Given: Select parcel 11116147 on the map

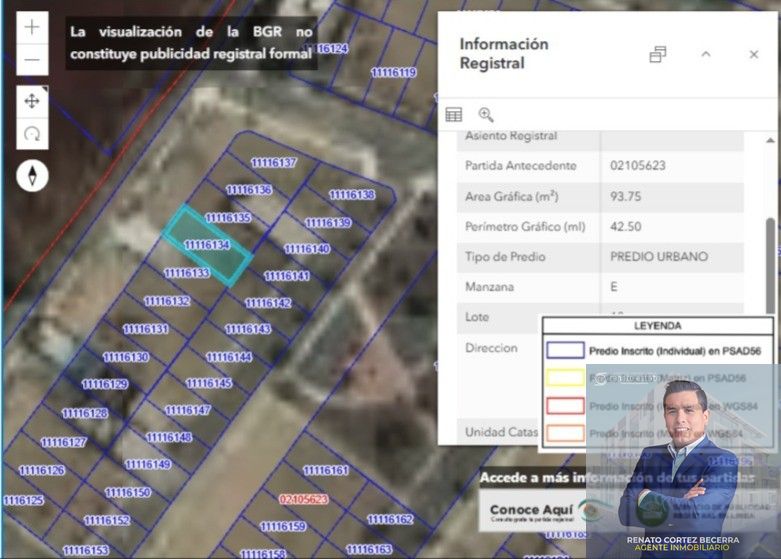Looking at the screenshot, I should coord(188,410).
